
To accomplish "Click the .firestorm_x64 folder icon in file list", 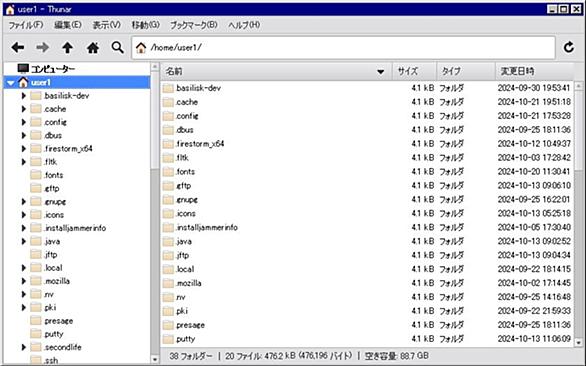I will (168, 144).
